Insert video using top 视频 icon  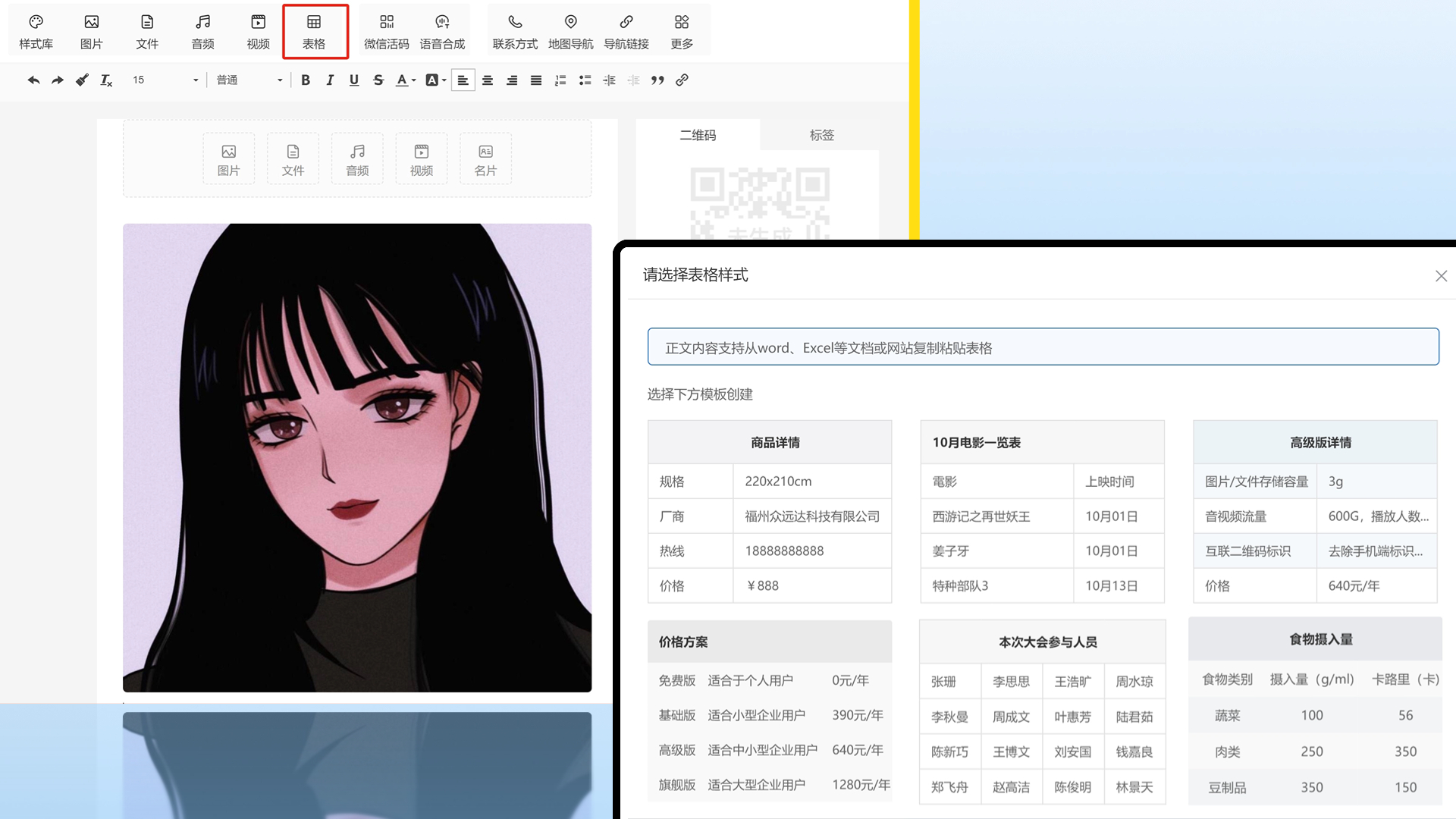click(x=258, y=32)
